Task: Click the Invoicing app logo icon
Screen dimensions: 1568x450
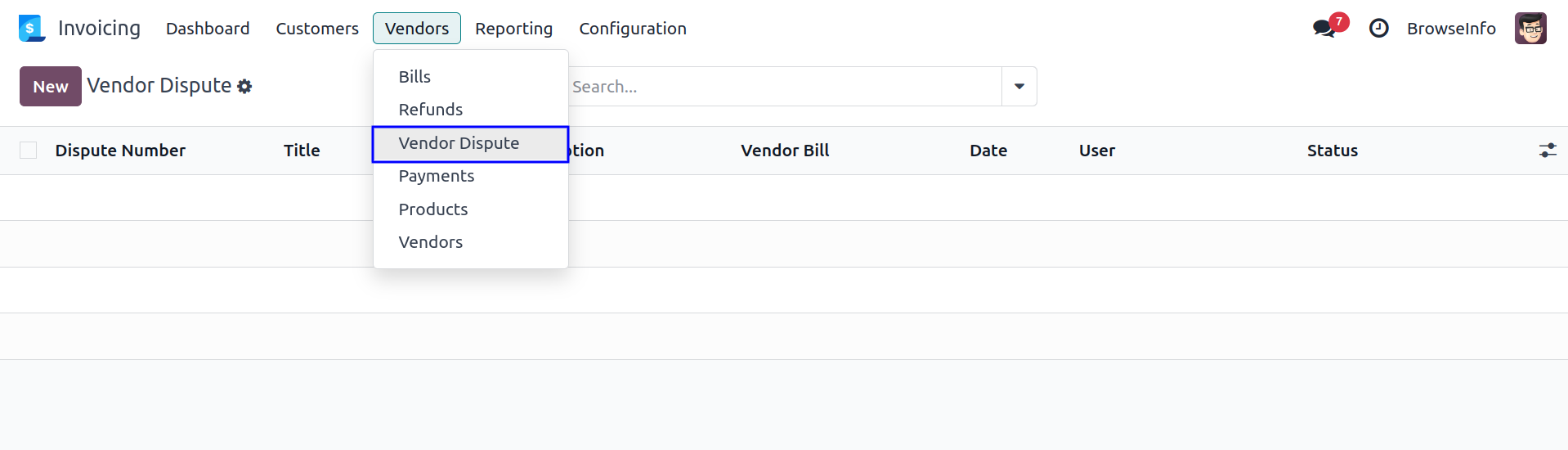Action: click(31, 29)
